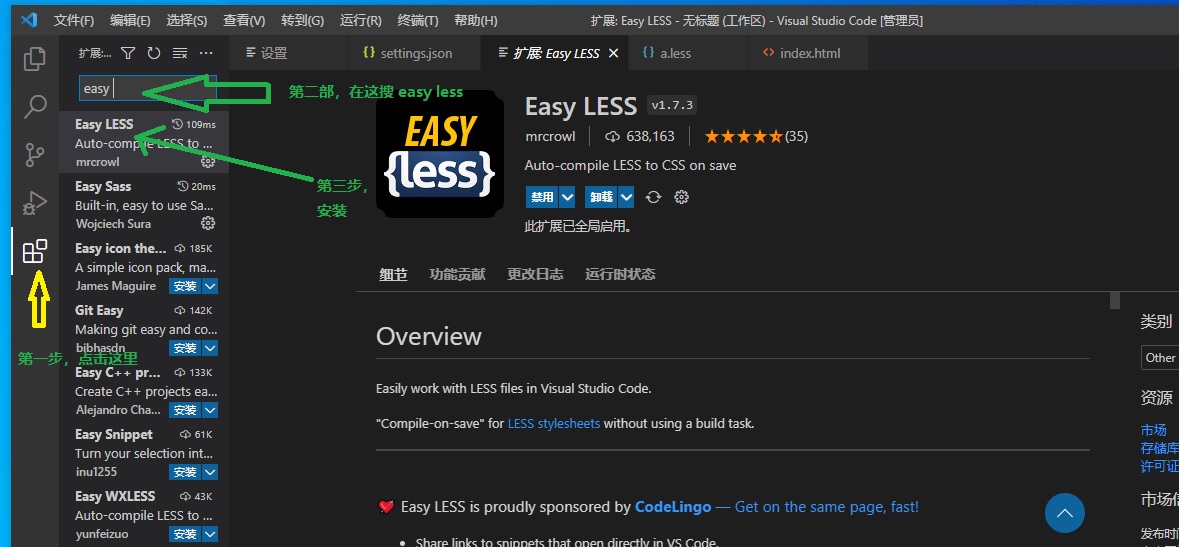Click the VS Code logo in title bar
1179x547 pixels.
(x=29, y=20)
